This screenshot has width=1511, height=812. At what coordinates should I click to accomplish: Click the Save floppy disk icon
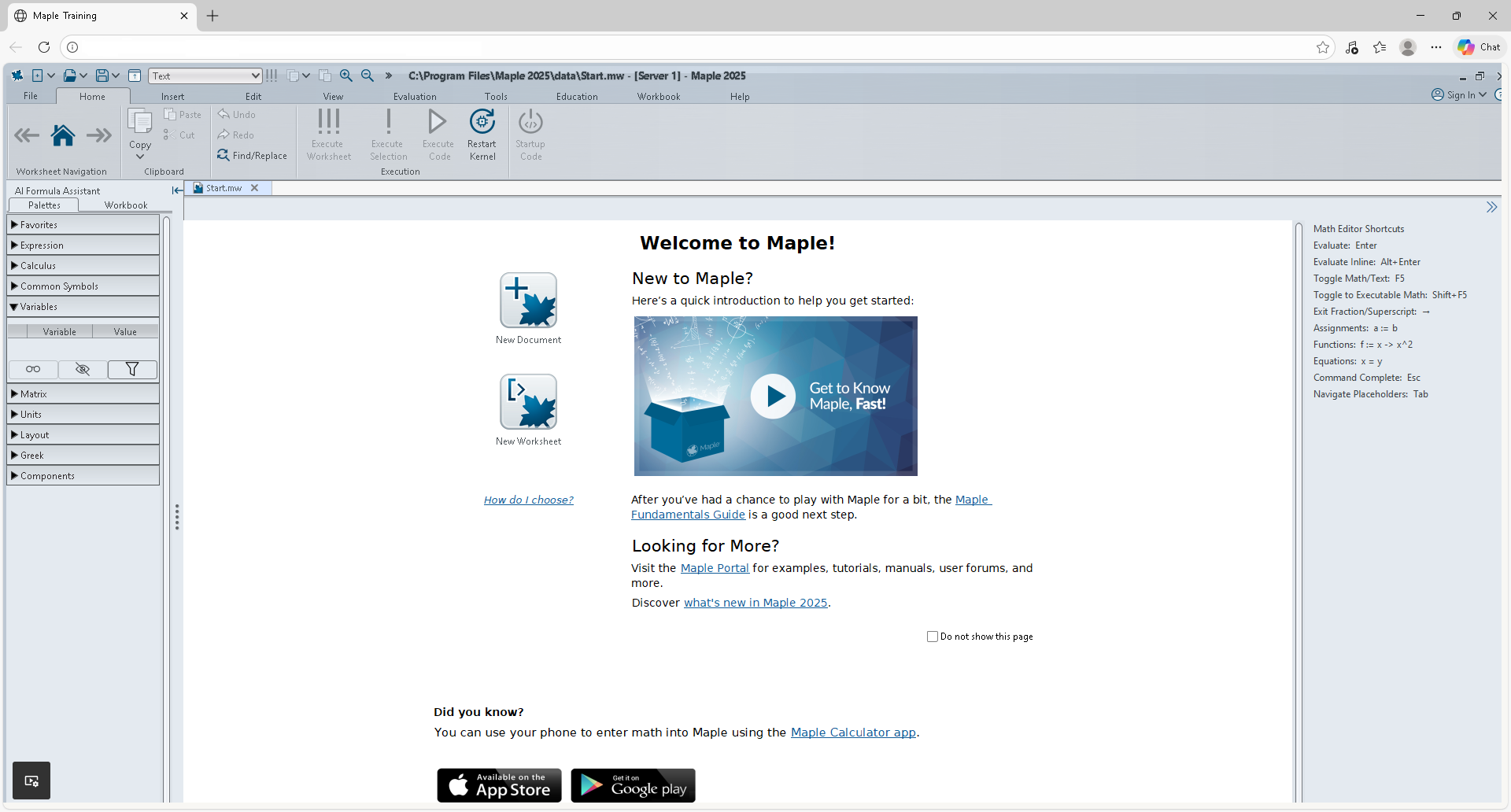(102, 76)
